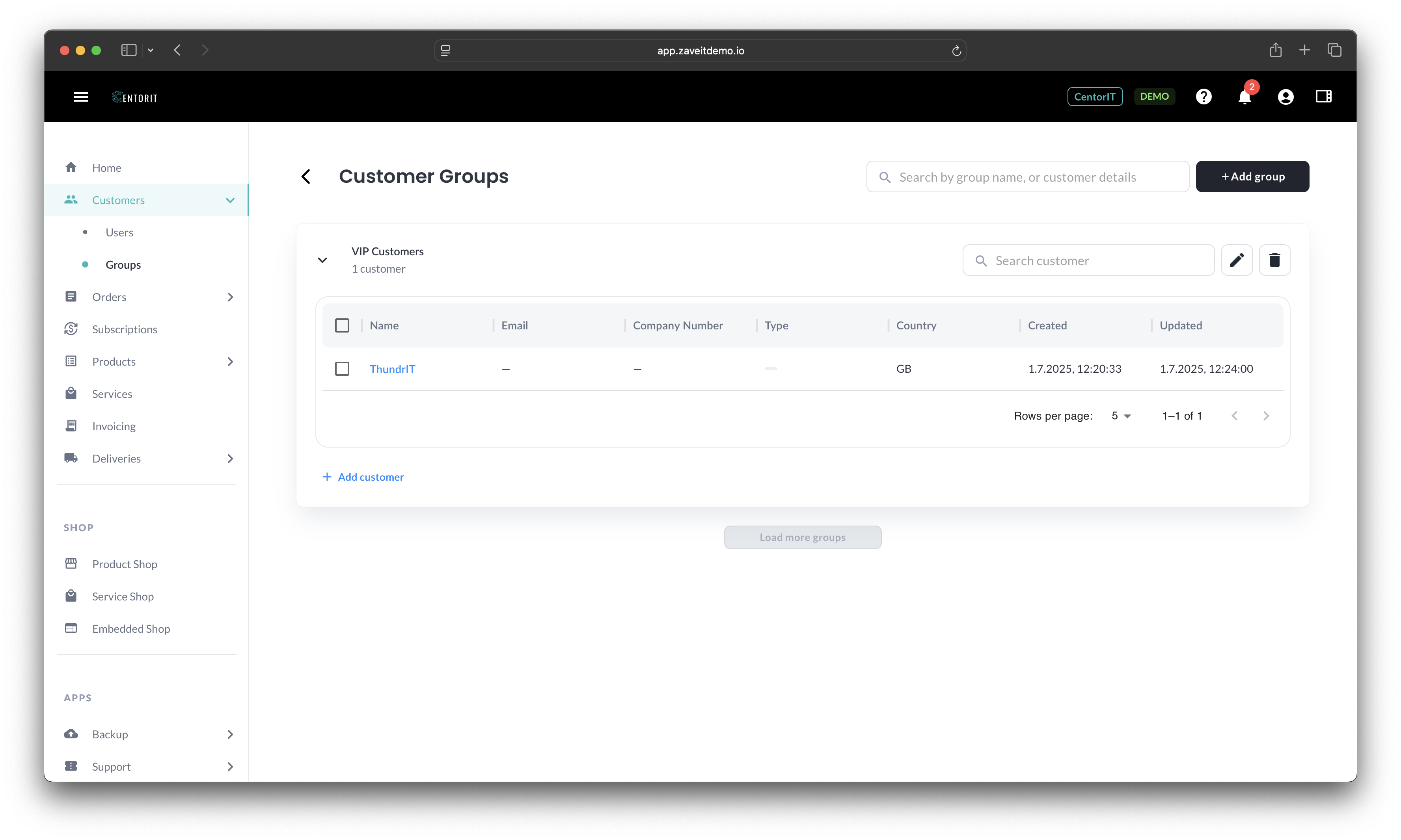Viewport: 1401px width, 840px height.
Task: Expand the Orders sidebar menu
Action: (x=230, y=297)
